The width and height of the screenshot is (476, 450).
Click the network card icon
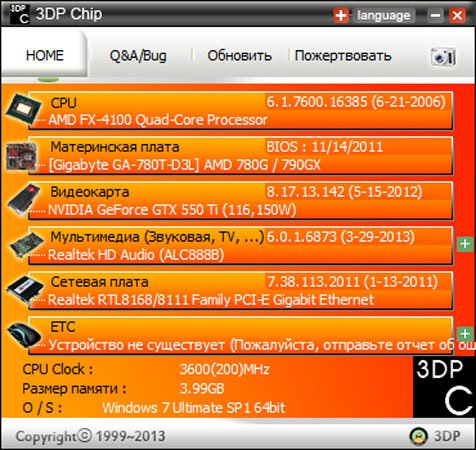click(x=25, y=291)
